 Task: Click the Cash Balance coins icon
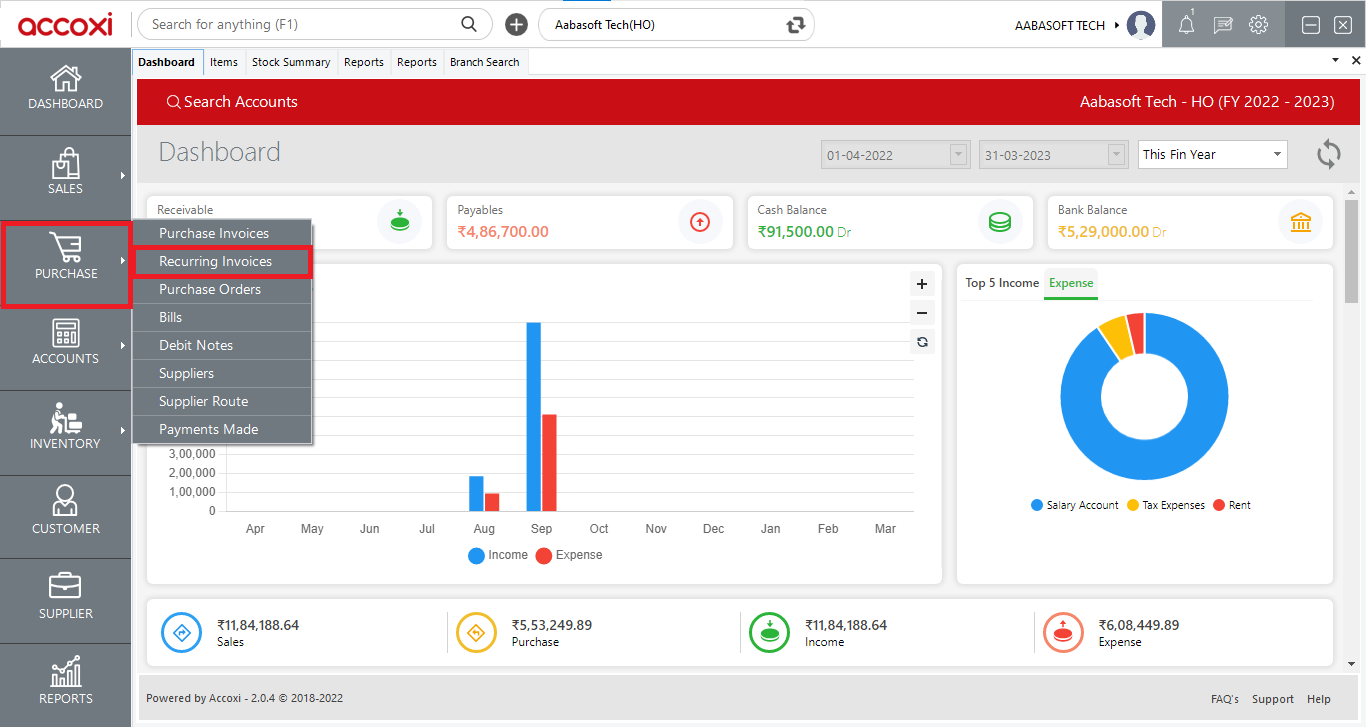coord(1000,222)
